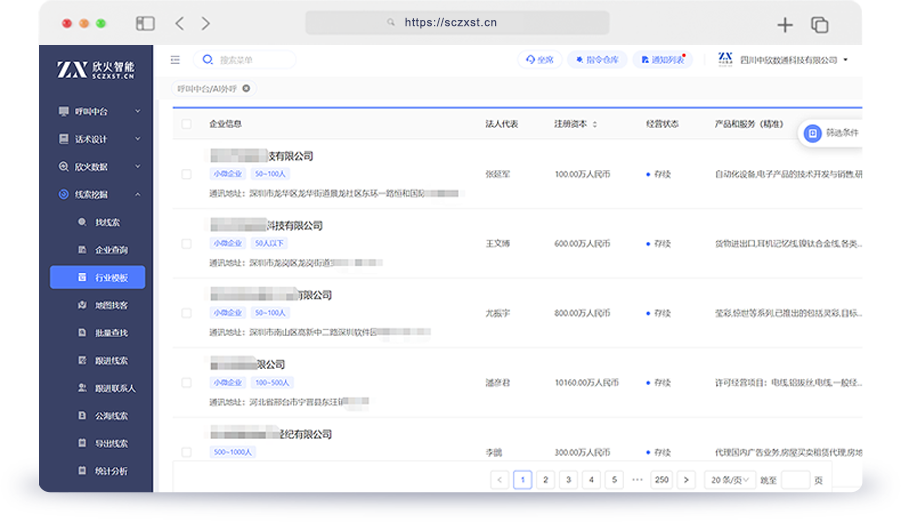Click the 产品和服务(精准) column header
Screen dimensions: 901x522
749,124
